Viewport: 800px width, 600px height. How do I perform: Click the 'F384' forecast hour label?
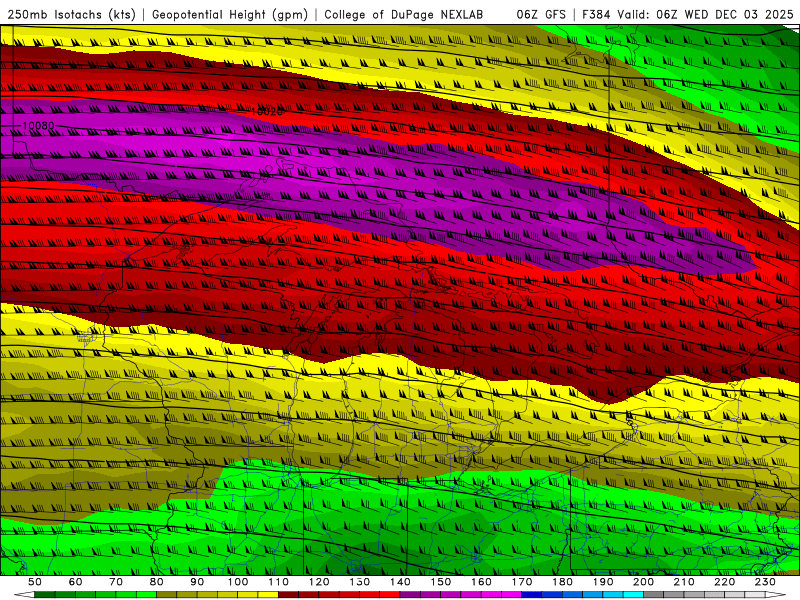point(596,14)
